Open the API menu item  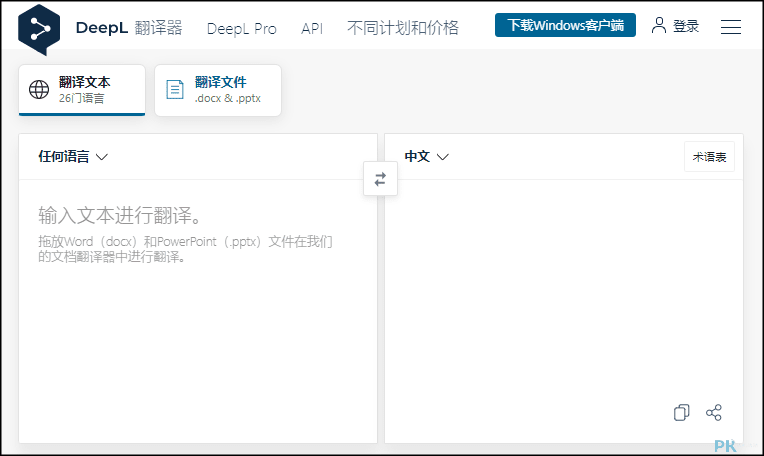click(x=312, y=28)
